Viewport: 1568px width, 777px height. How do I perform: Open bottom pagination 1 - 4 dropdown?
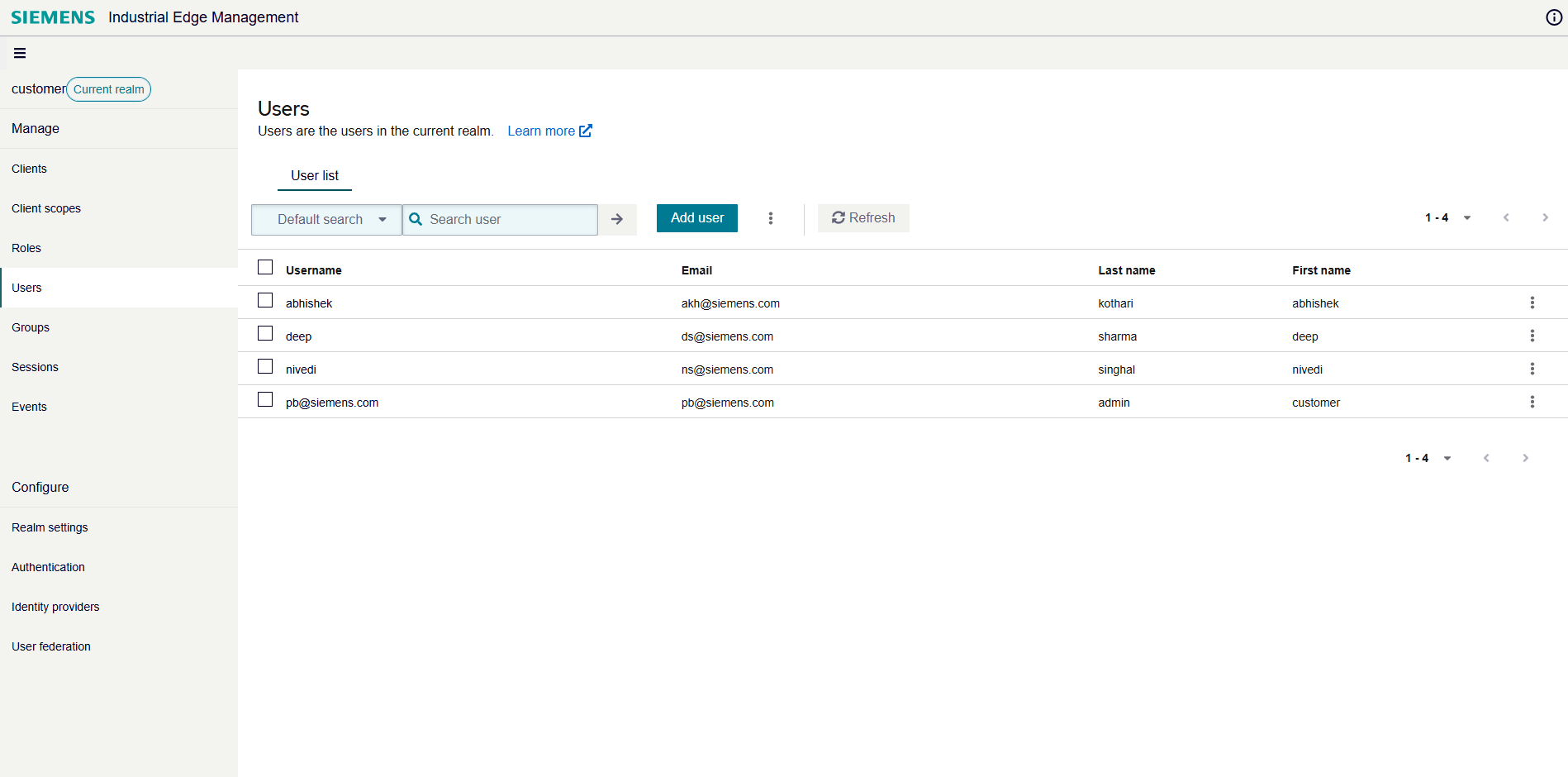(x=1428, y=458)
